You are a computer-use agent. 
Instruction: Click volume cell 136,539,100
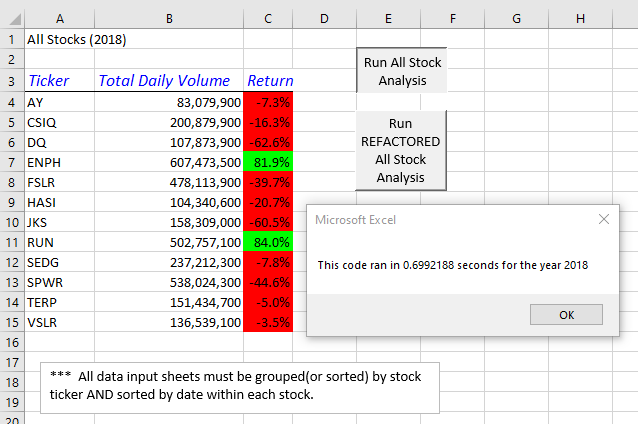(x=169, y=322)
